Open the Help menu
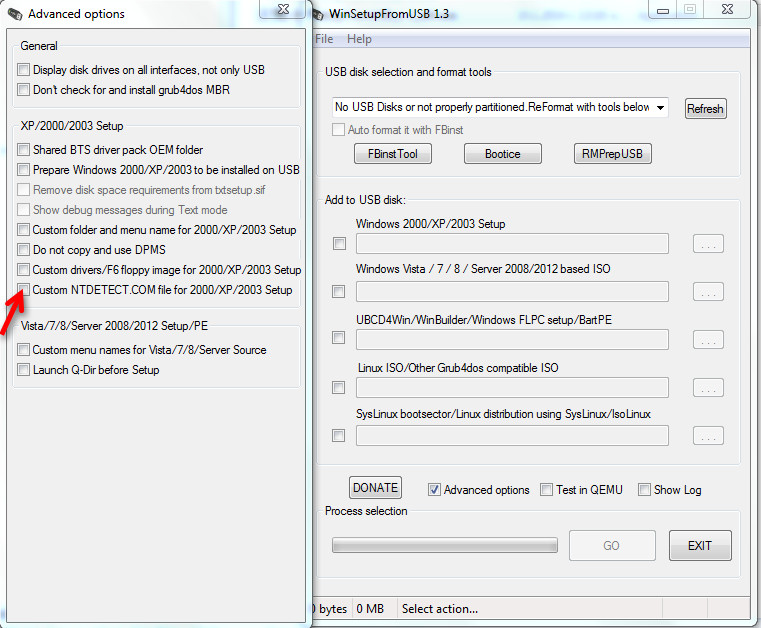761x628 pixels. pos(359,39)
